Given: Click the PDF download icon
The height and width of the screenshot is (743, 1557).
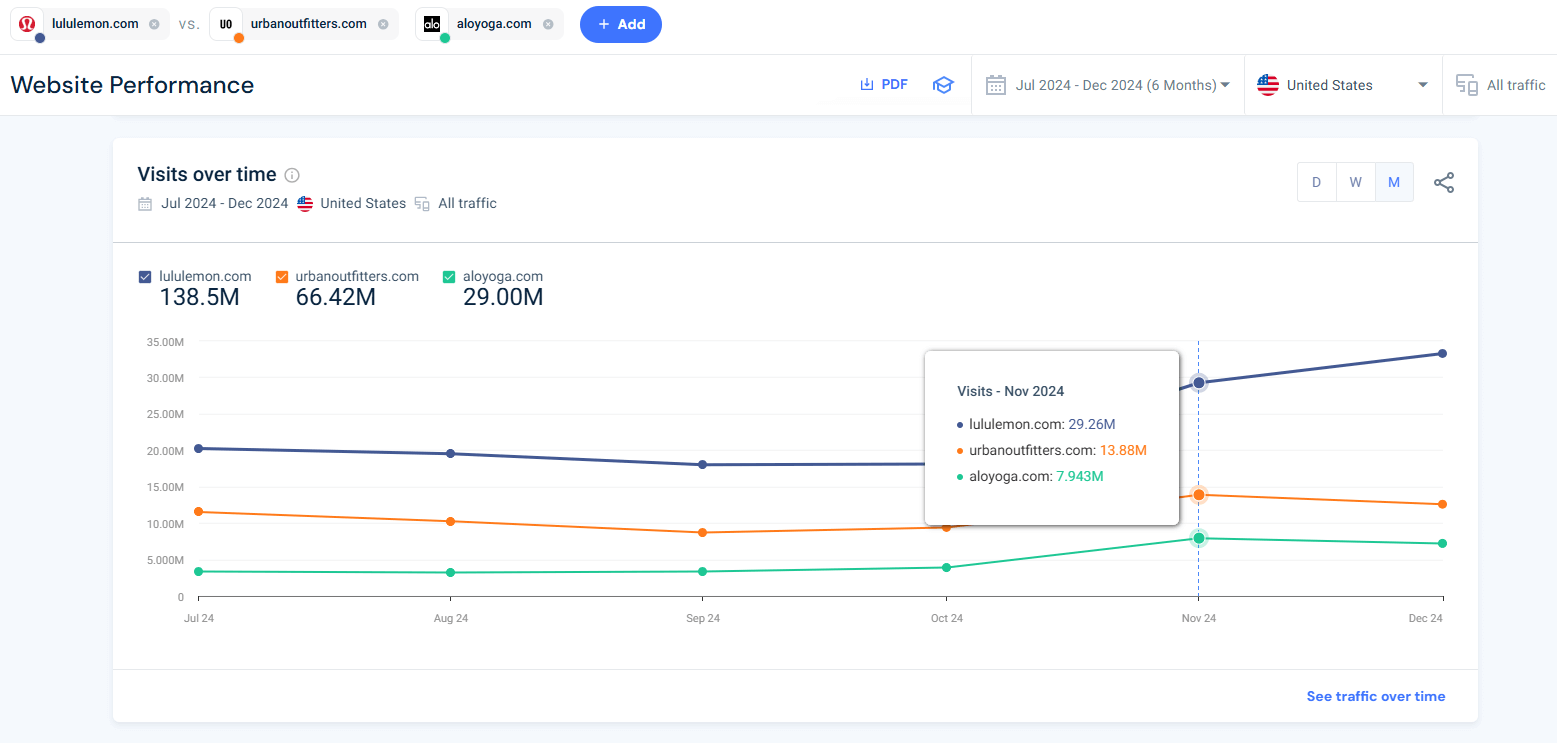Looking at the screenshot, I should tap(867, 85).
